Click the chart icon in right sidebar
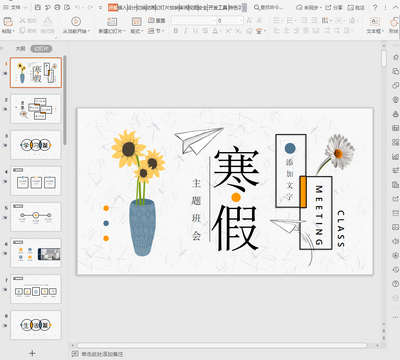 click(x=395, y=156)
